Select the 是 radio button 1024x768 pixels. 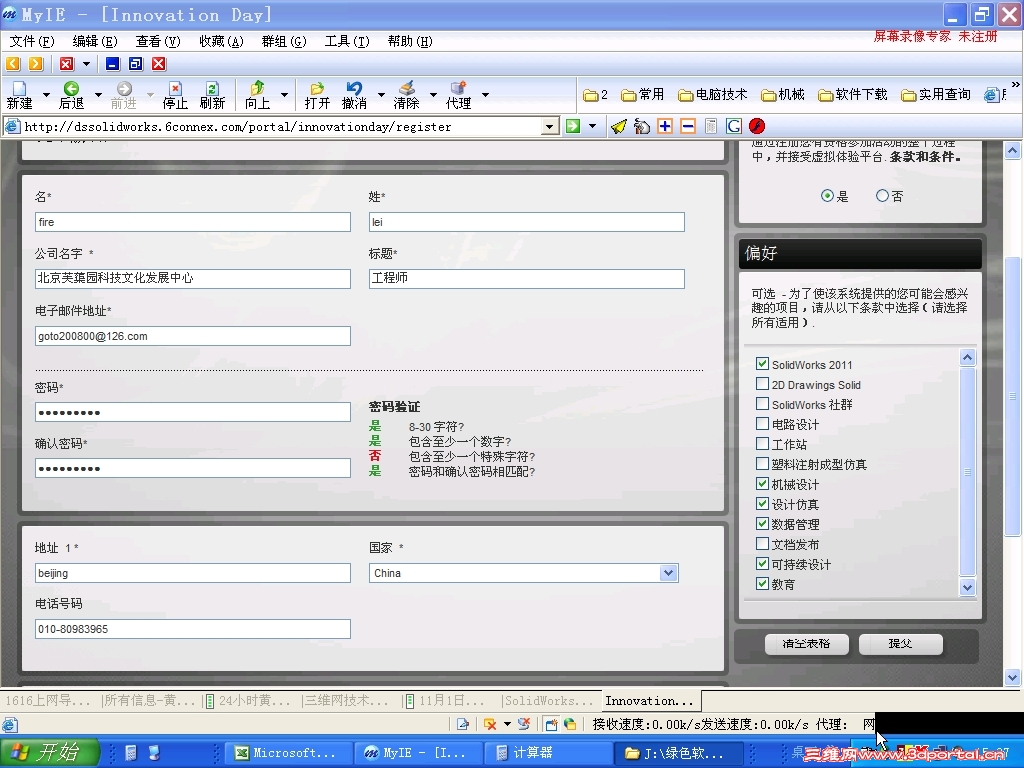coord(827,195)
